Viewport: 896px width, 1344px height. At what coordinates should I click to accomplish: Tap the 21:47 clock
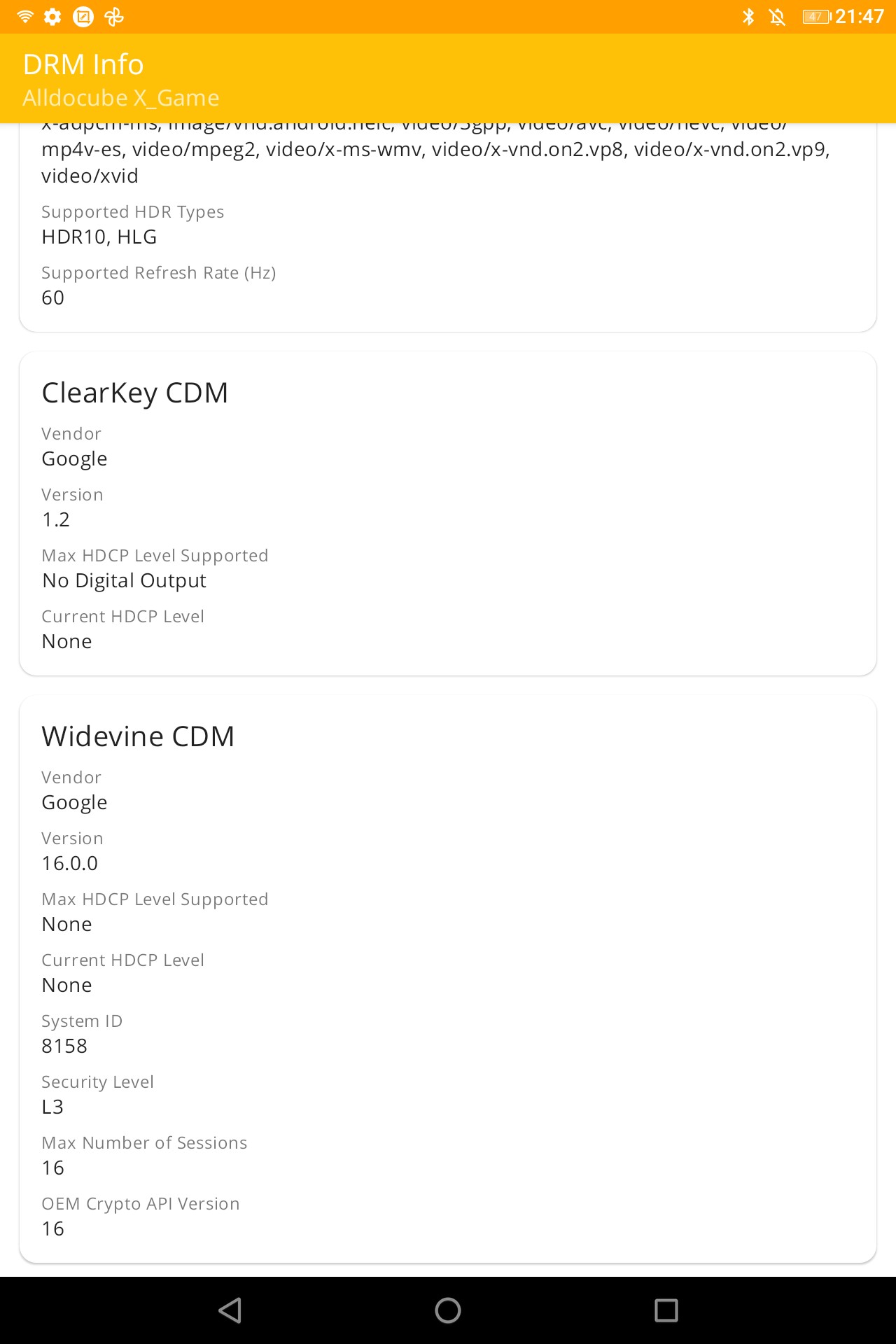click(860, 16)
